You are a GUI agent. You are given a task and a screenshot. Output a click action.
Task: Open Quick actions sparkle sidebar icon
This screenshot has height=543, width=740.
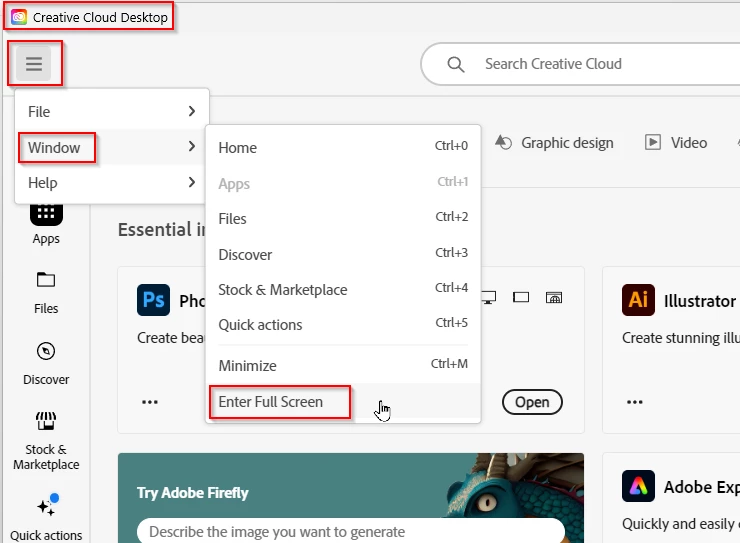[48, 505]
